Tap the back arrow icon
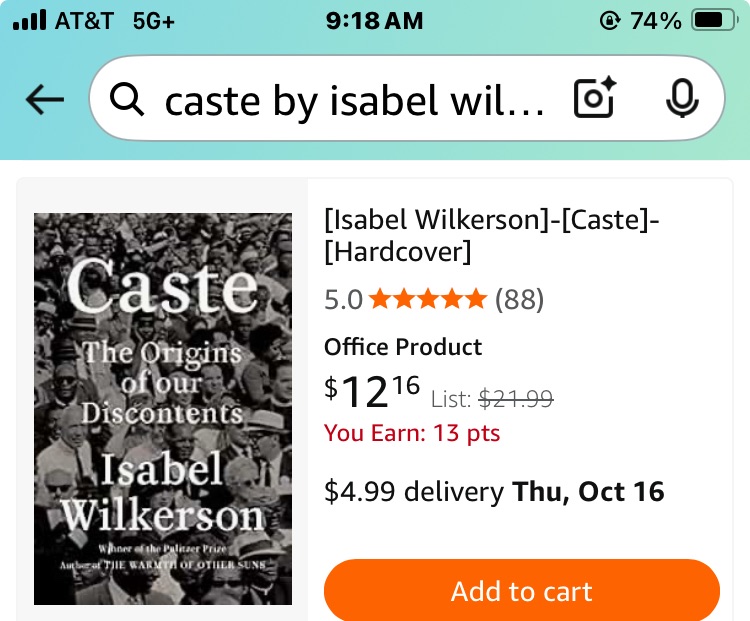This screenshot has height=621, width=750. point(44,99)
